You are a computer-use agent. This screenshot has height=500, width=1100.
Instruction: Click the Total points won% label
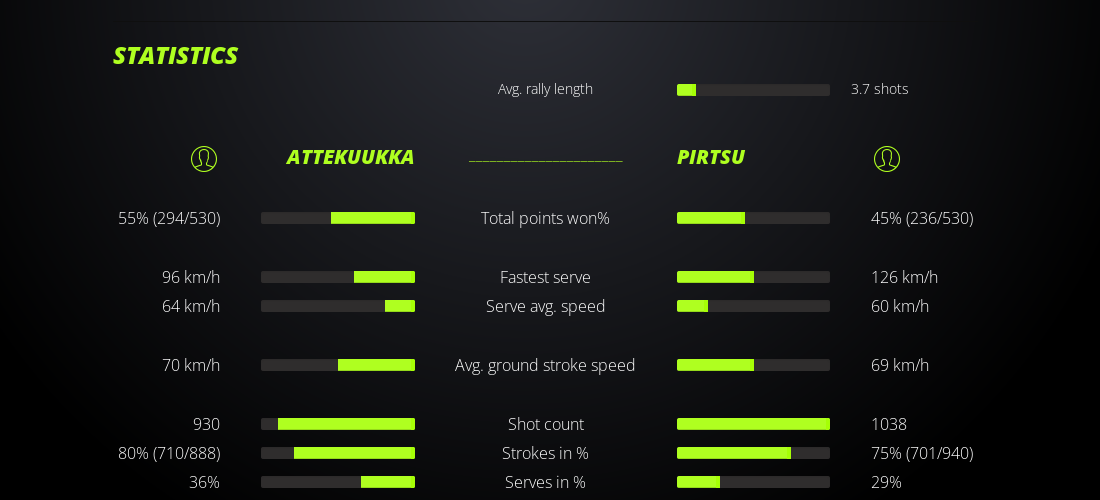tap(545, 218)
